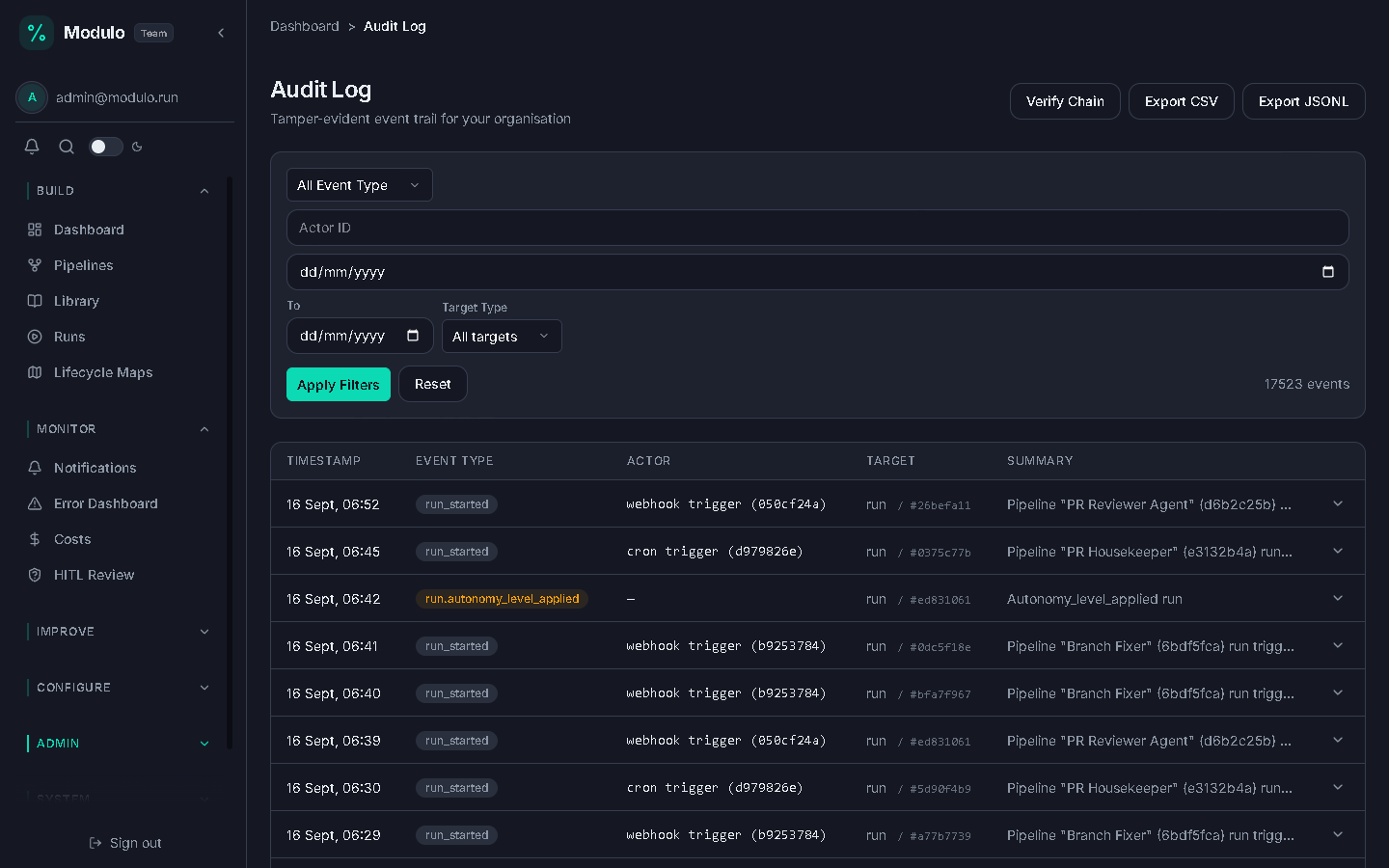1389x868 pixels.
Task: Expand the 16 Sept, 06:42 event row
Action: (x=1338, y=598)
